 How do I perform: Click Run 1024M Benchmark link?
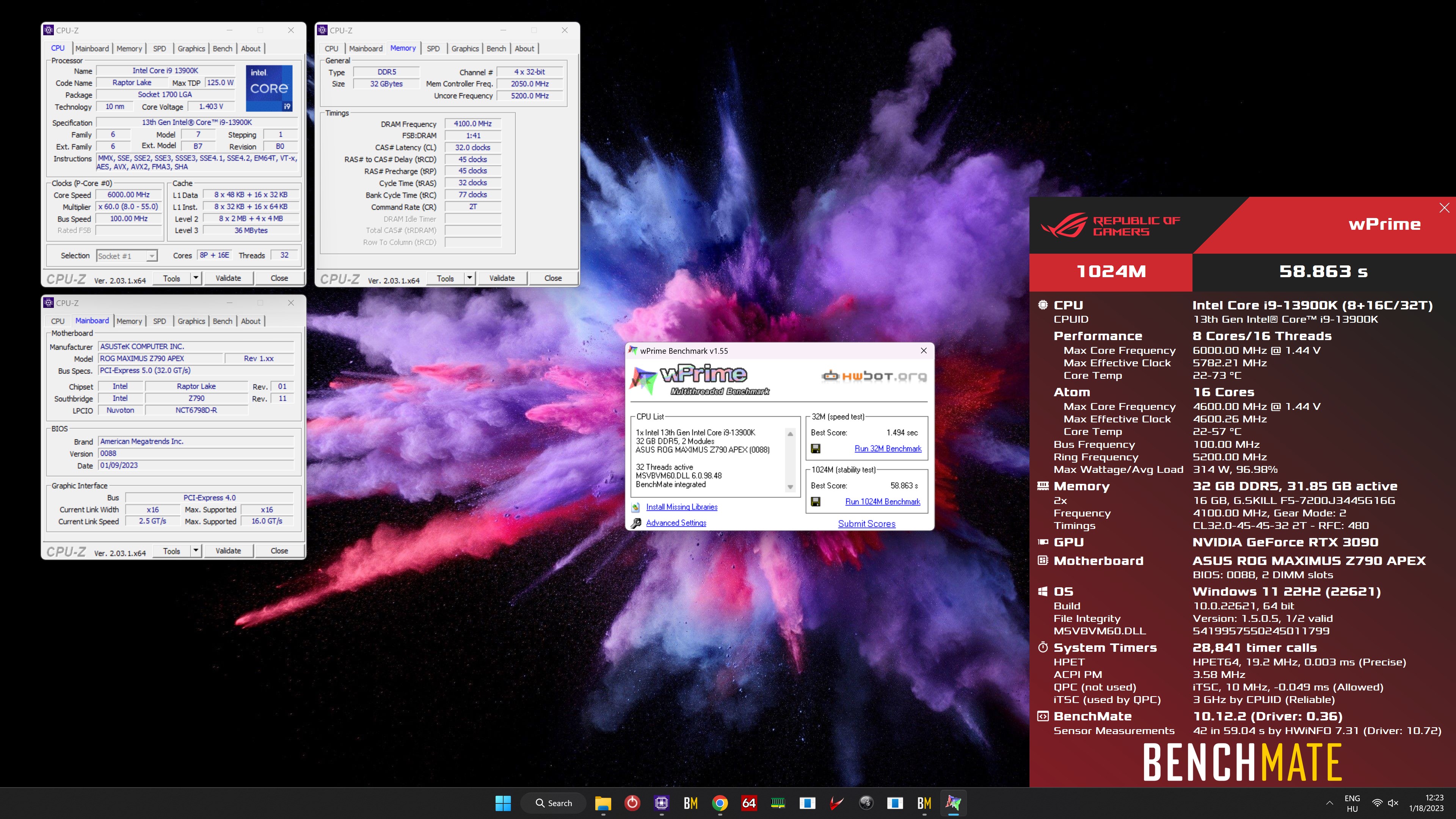click(x=883, y=502)
